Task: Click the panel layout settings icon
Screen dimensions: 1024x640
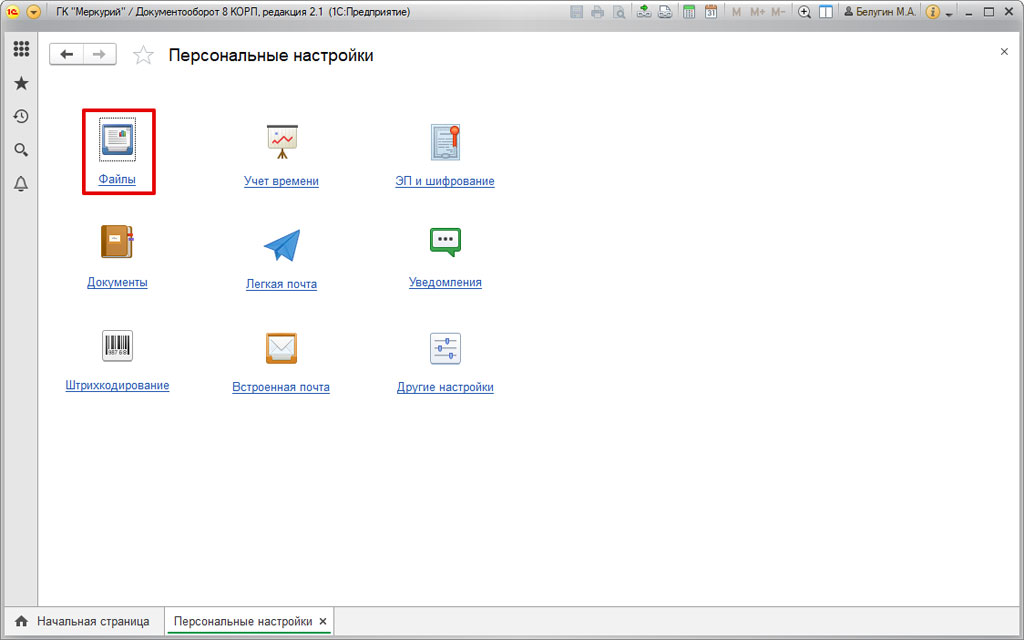Action: 825,12
